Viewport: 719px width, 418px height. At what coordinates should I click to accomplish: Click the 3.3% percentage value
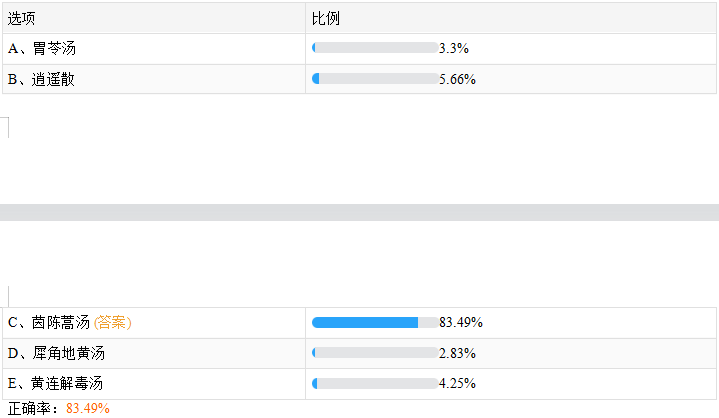[454, 48]
